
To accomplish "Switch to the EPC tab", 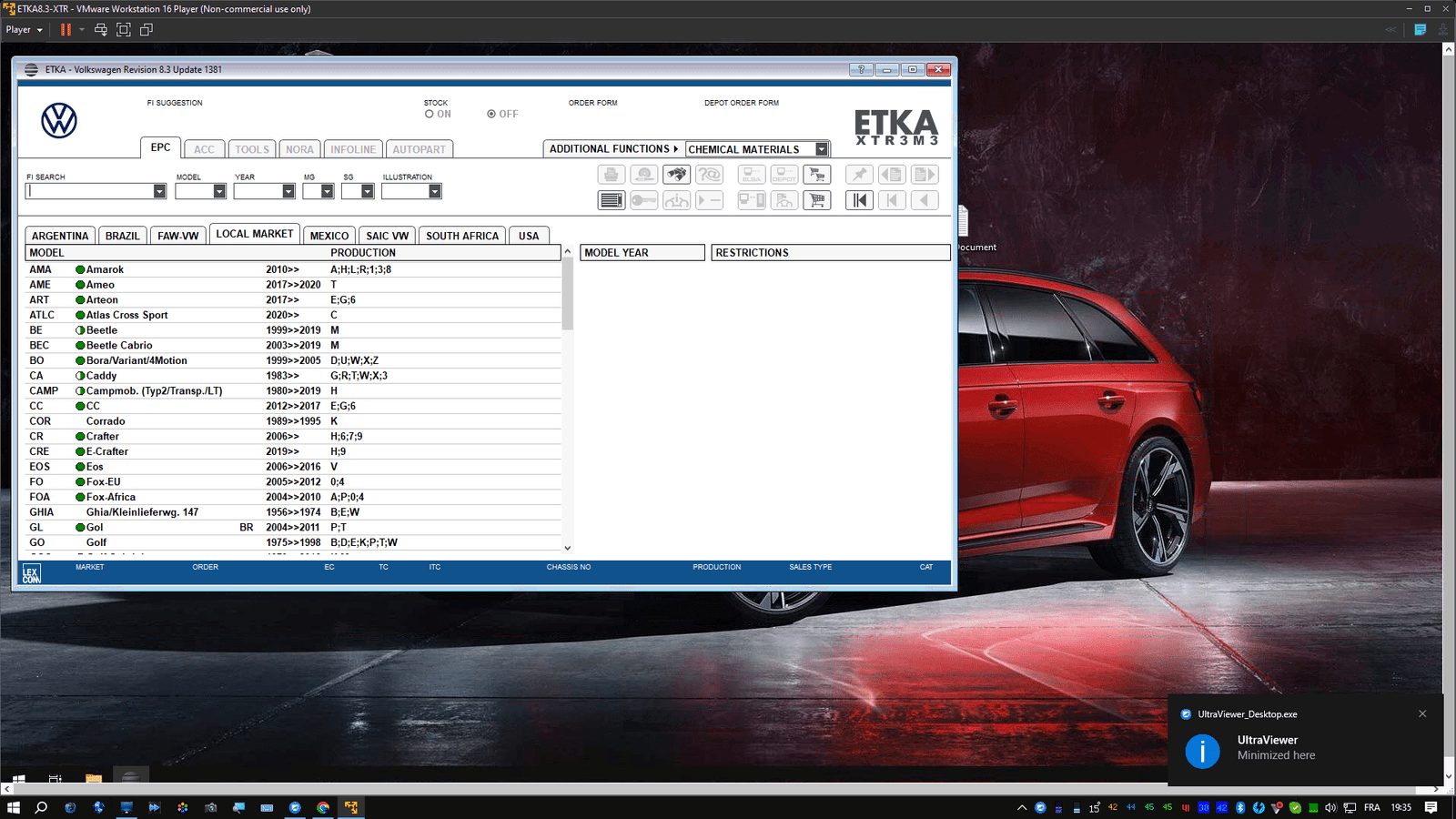I will (x=160, y=147).
